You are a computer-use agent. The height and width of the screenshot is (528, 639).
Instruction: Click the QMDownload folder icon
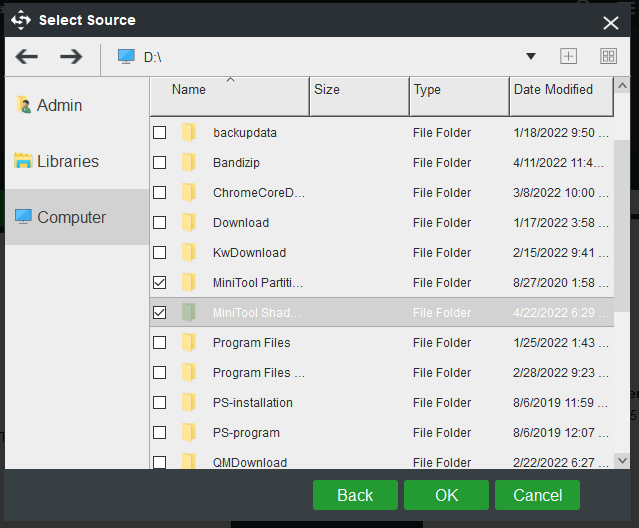pos(188,461)
